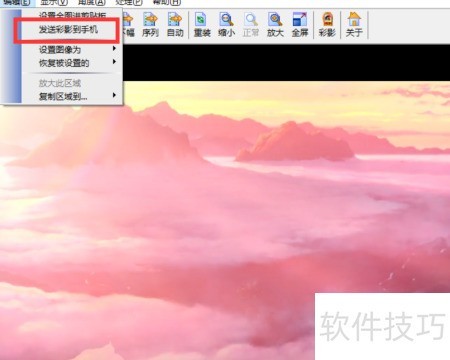
Task: Open the 处理(P) menu
Action: pos(129,3)
